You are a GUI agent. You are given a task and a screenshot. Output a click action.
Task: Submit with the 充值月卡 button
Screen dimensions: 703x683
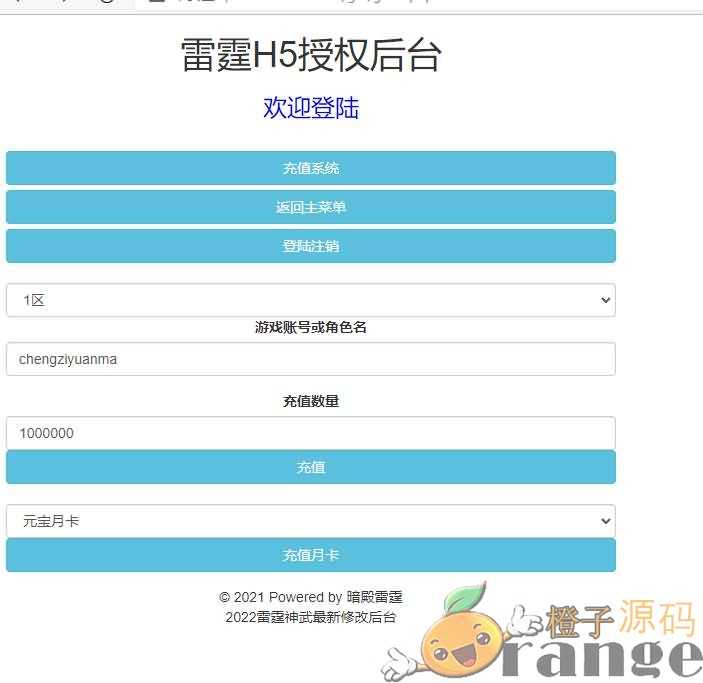tap(310, 555)
